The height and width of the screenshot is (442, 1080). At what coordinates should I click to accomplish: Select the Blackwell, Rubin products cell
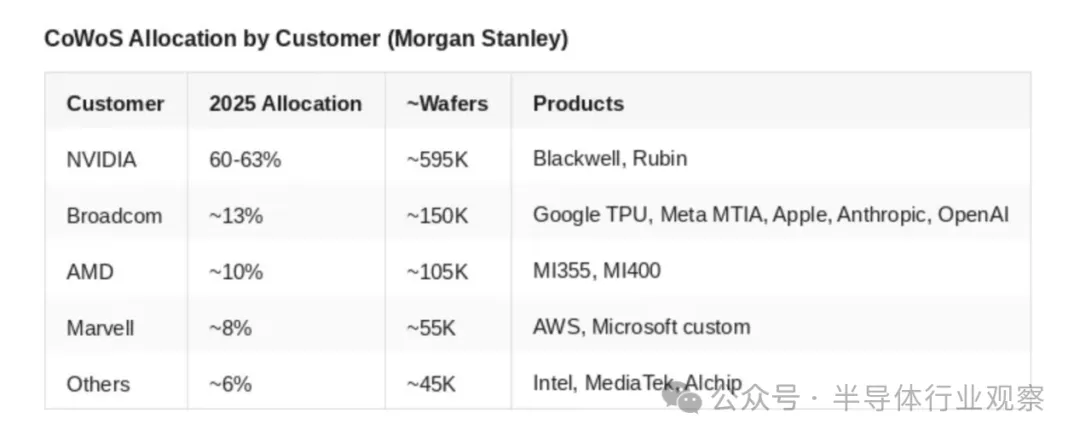tap(610, 159)
